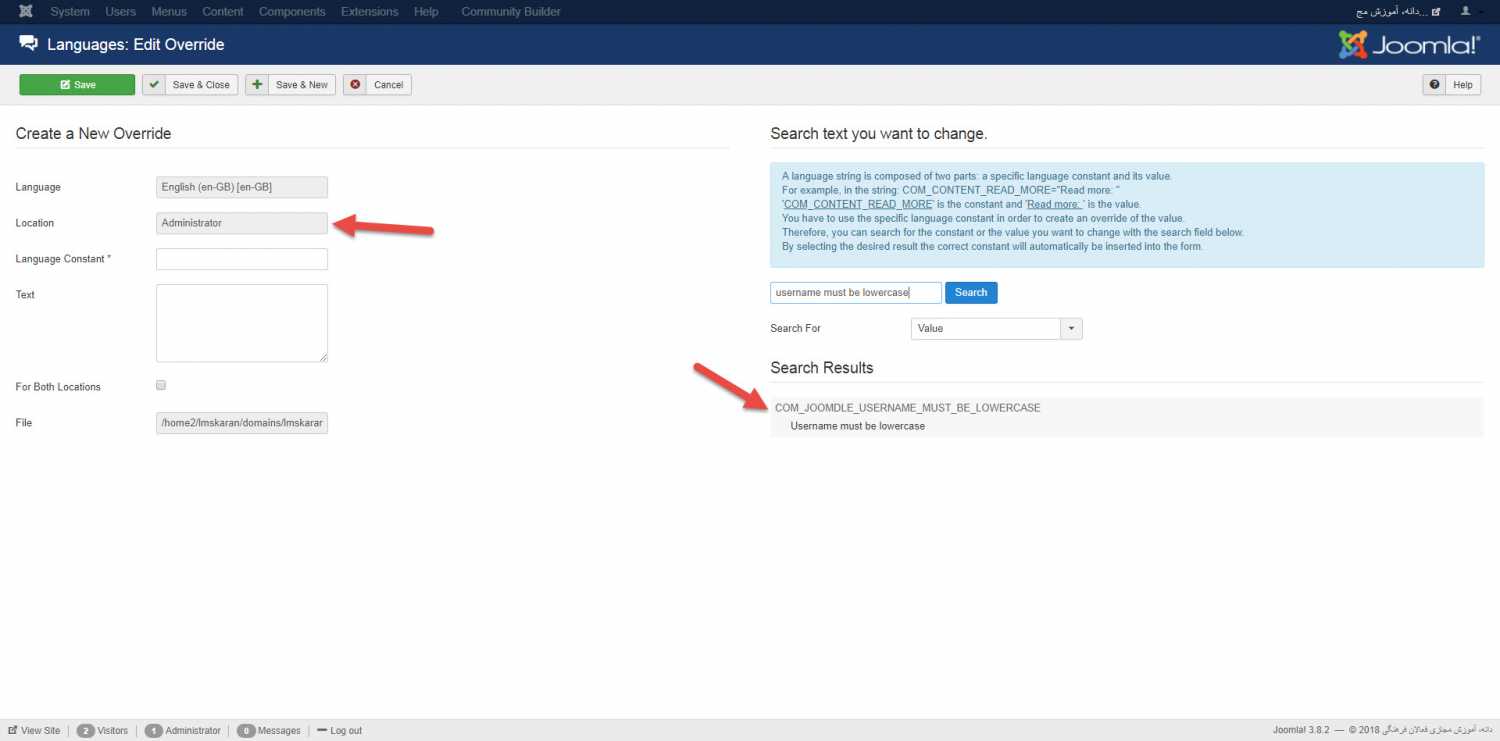The width and height of the screenshot is (1500, 741).
Task: Click the Language Constant input field
Action: click(242, 259)
